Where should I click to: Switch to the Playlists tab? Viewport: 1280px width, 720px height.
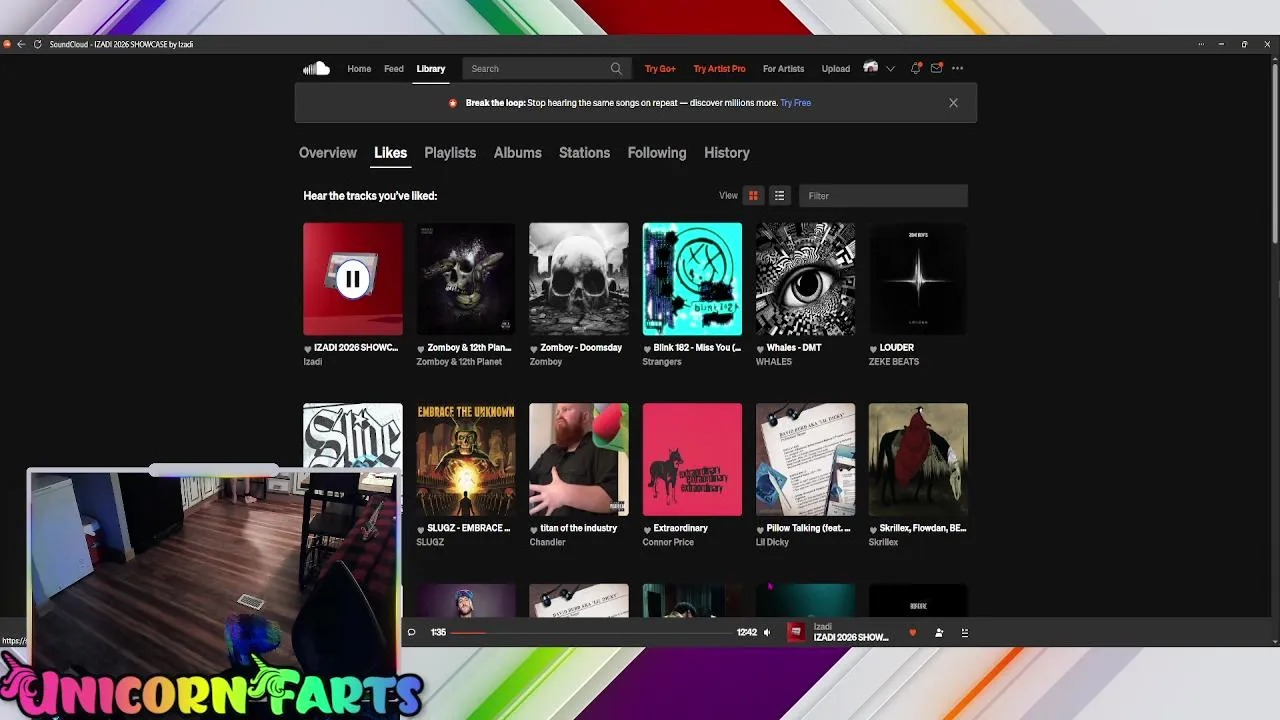pyautogui.click(x=450, y=153)
